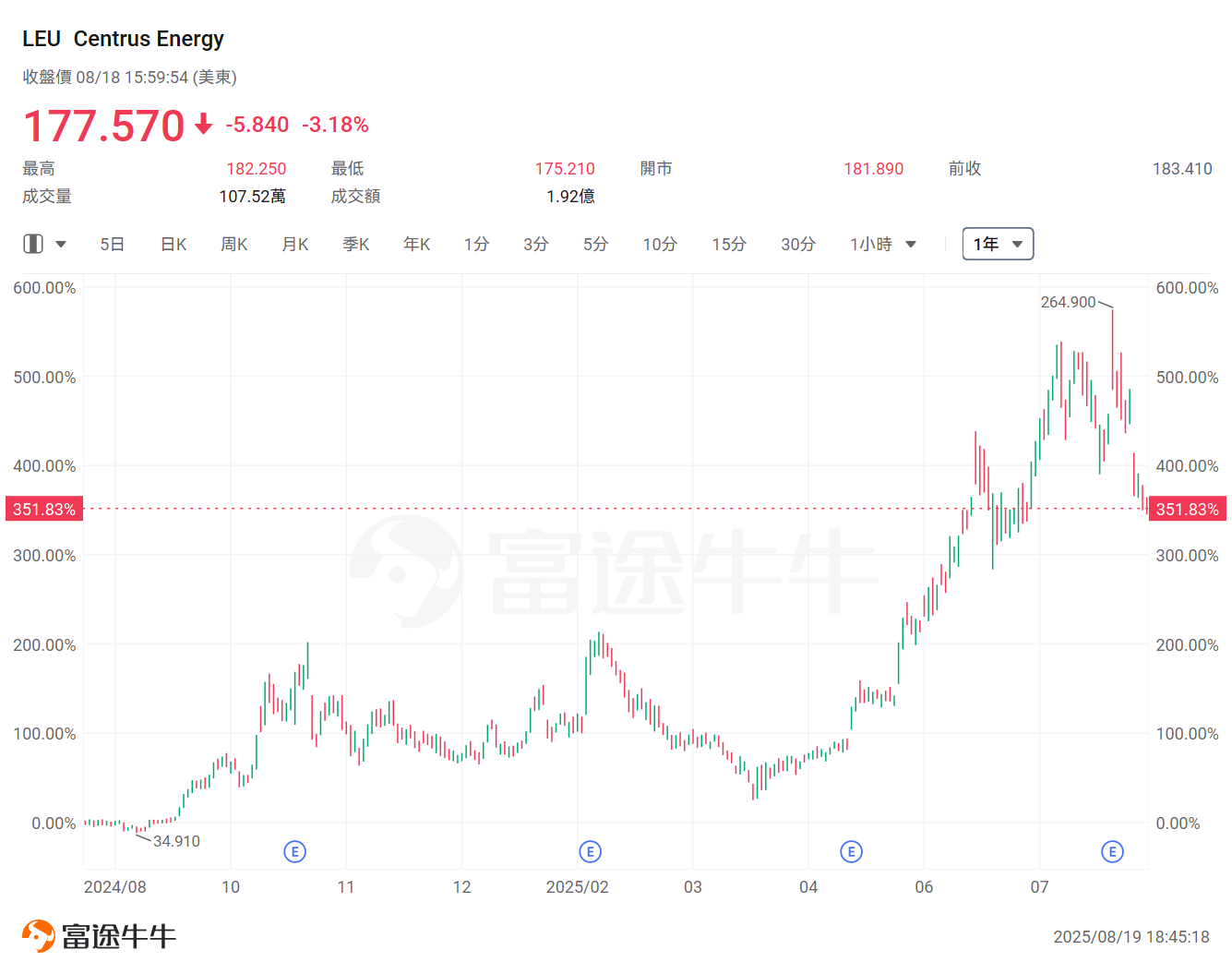Viewport: 1232px width, 974px height.
Task: Click the red downward arrow beside the price
Action: (x=202, y=126)
